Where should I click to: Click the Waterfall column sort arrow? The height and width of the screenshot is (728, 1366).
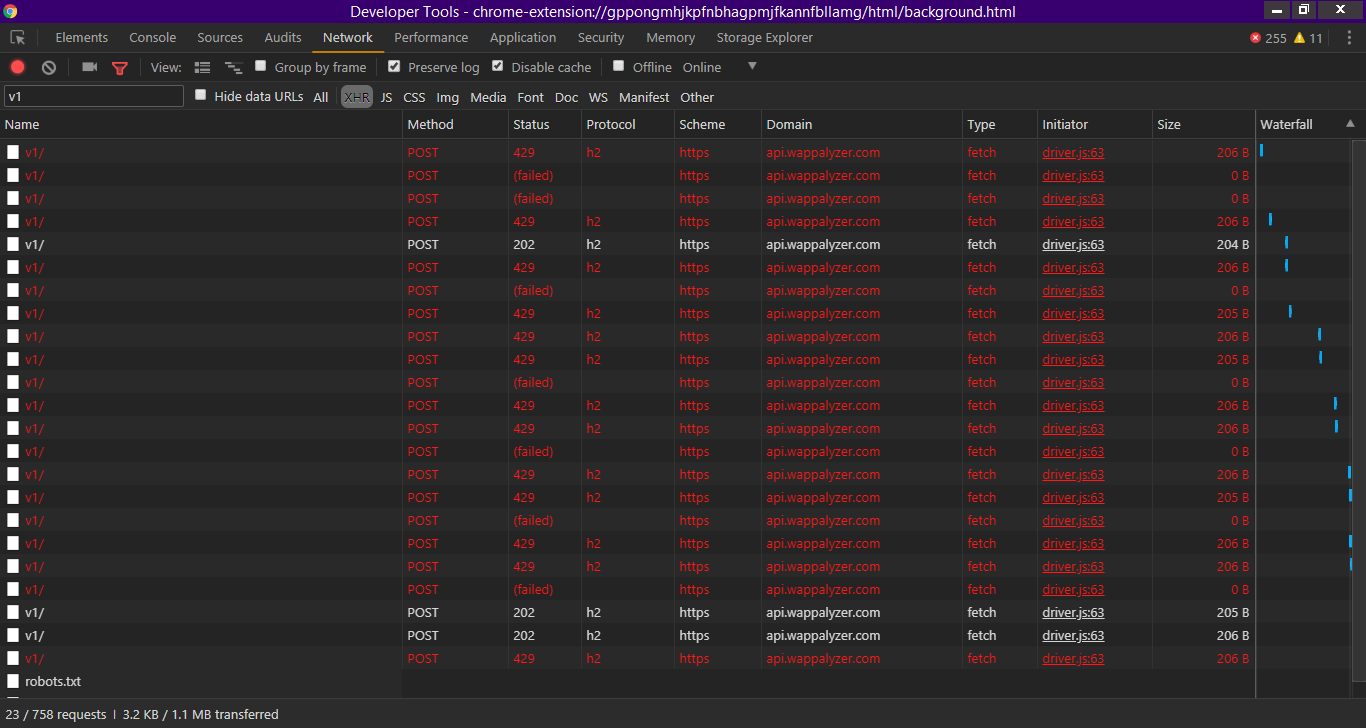[x=1351, y=124]
